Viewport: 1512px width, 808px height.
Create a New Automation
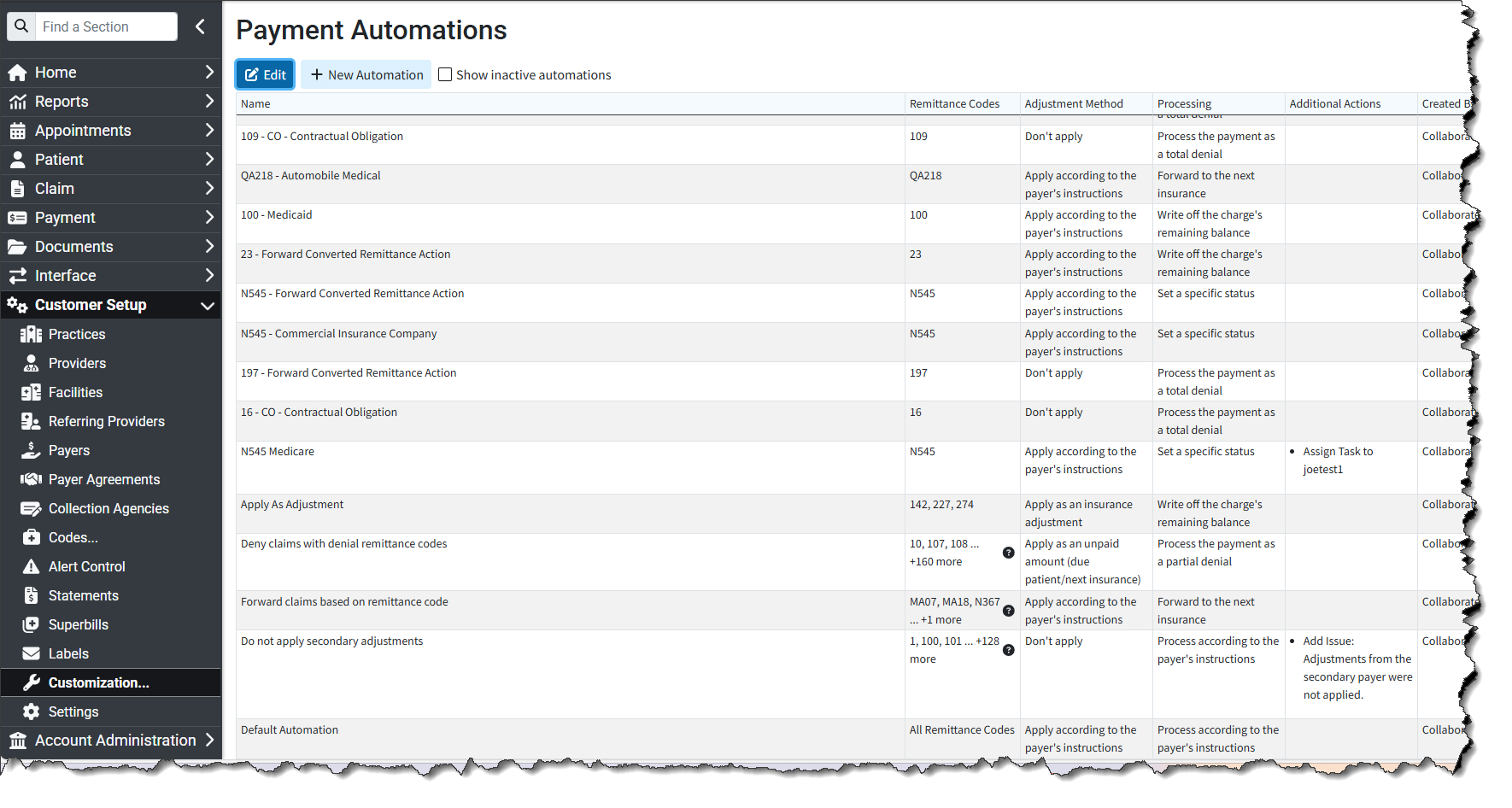point(366,74)
